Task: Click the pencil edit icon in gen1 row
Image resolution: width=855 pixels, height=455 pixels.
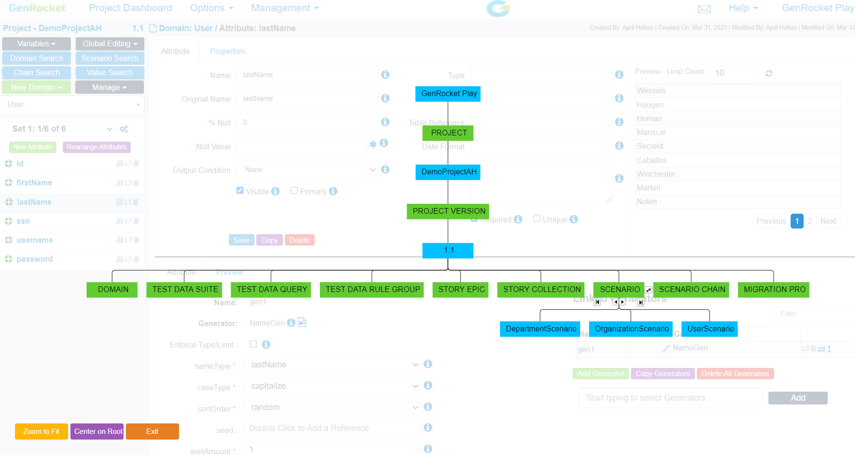Action: [666, 348]
